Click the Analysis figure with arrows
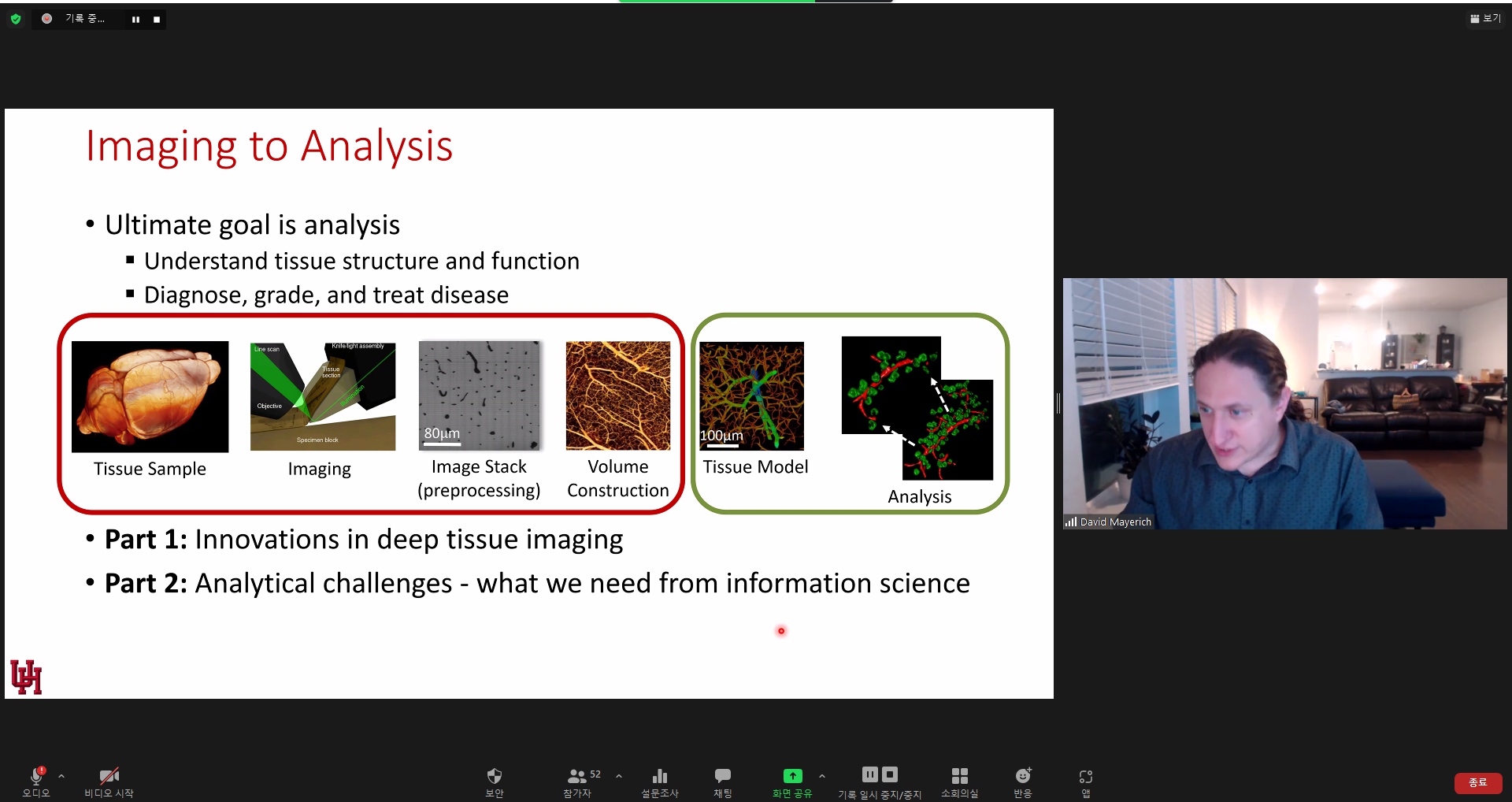Image resolution: width=1512 pixels, height=802 pixels. [917, 408]
